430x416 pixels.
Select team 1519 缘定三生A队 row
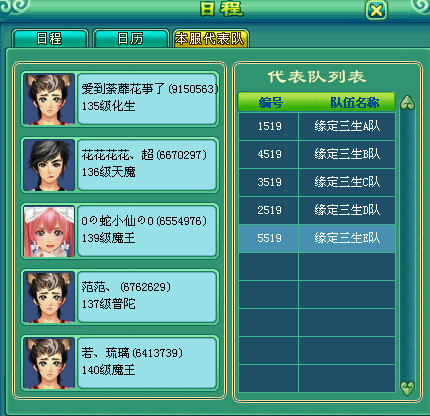coord(317,126)
